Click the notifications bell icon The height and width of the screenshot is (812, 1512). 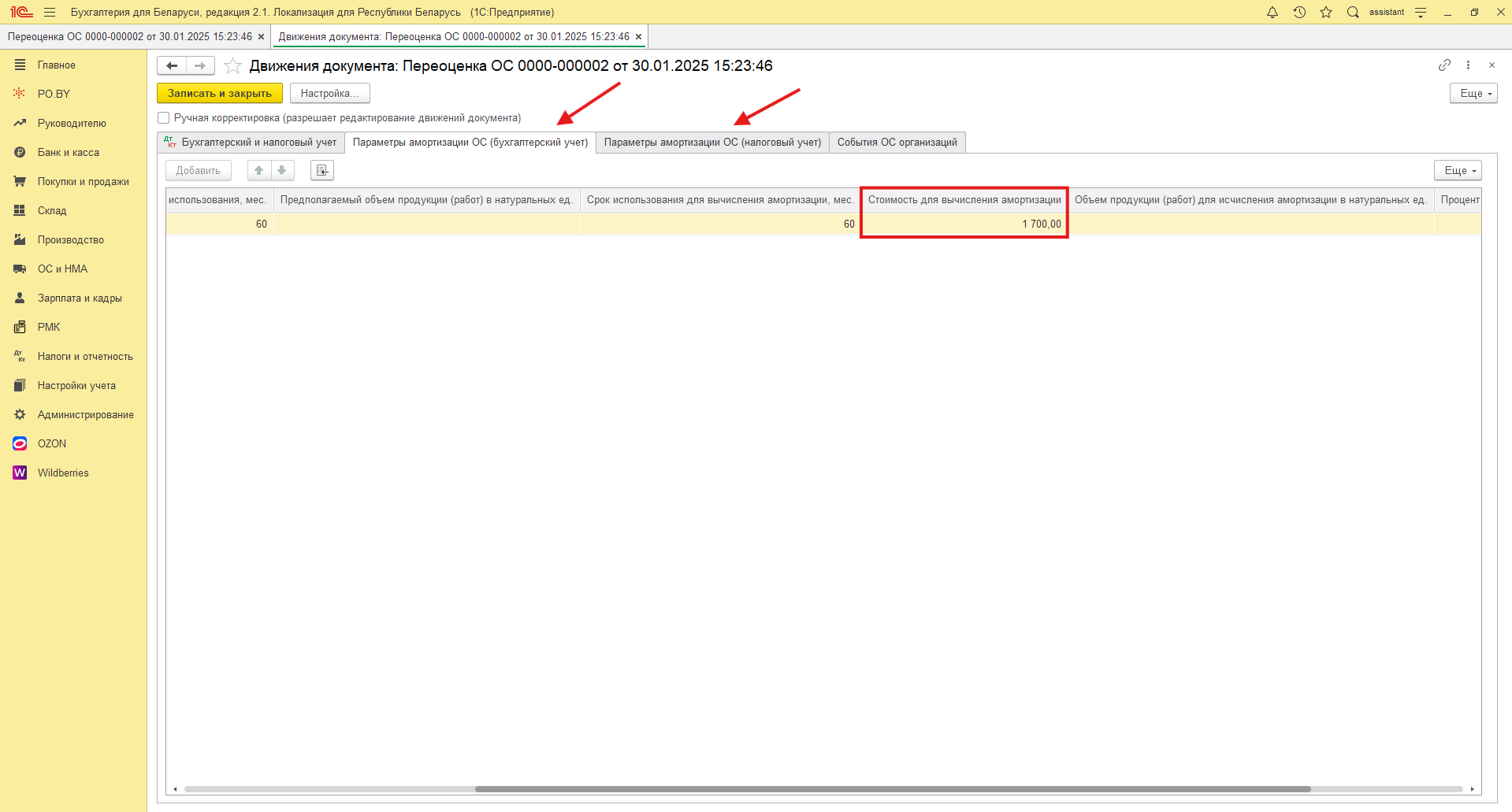1272,12
